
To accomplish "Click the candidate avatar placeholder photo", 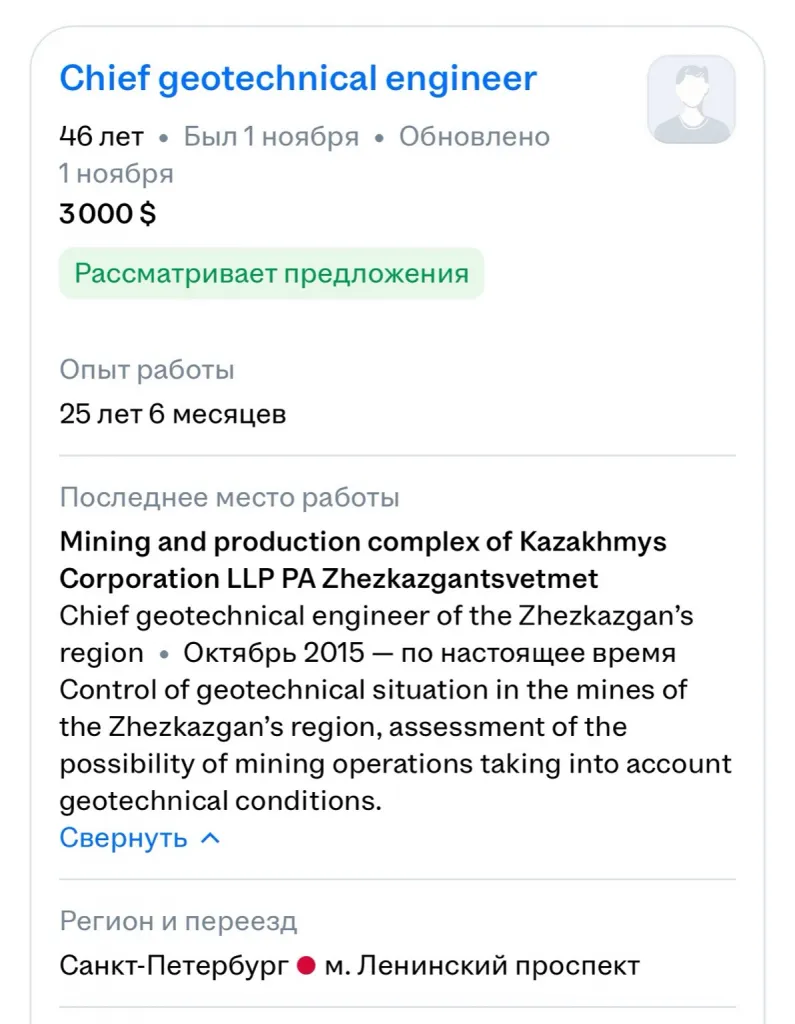I will pos(691,99).
